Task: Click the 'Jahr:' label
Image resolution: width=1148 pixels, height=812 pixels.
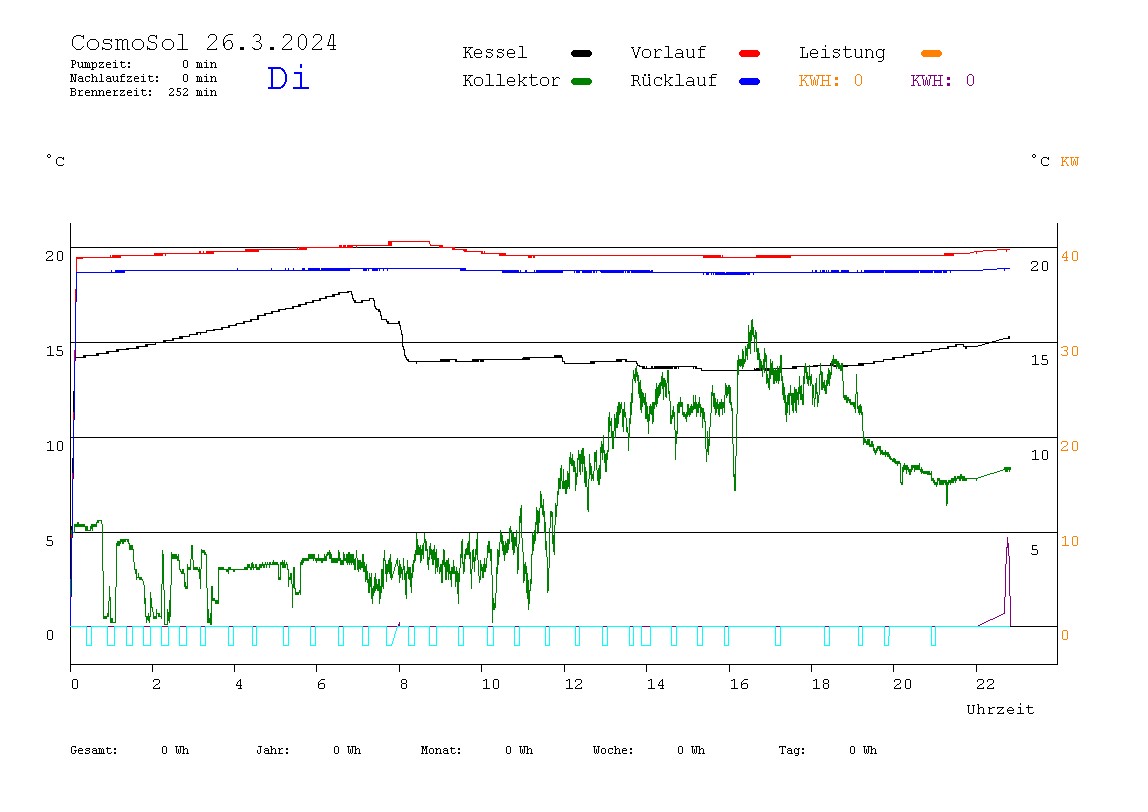Action: 273,750
